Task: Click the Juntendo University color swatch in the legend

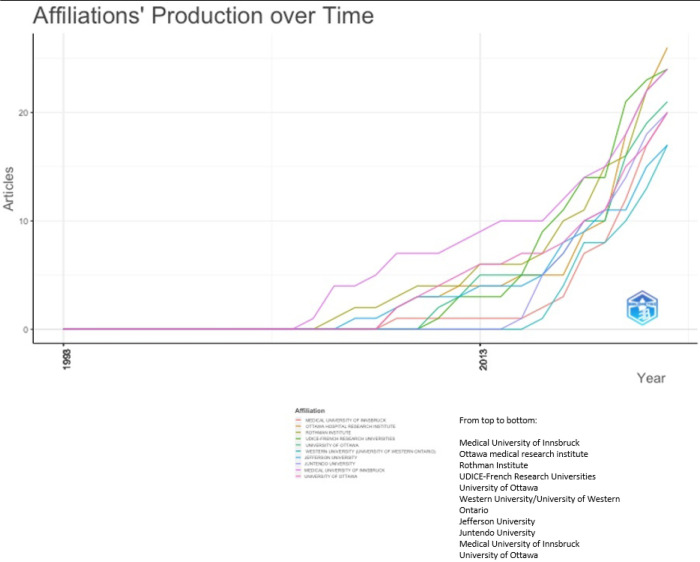Action: [300, 463]
